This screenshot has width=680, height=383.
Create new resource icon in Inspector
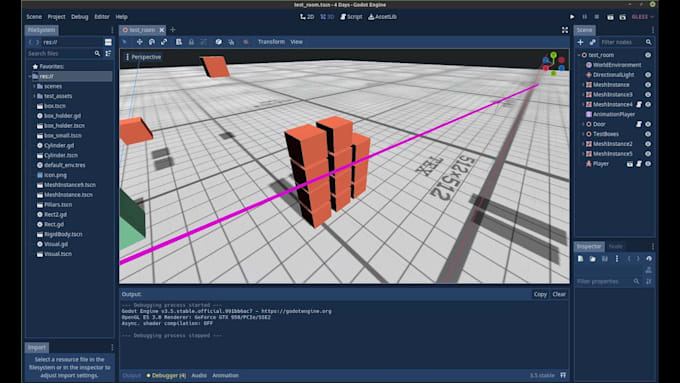click(580, 259)
